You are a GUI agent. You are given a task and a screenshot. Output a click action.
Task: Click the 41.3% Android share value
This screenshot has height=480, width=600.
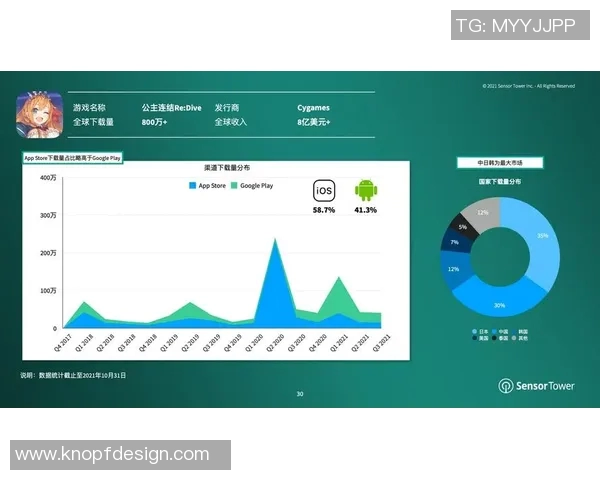pos(365,210)
